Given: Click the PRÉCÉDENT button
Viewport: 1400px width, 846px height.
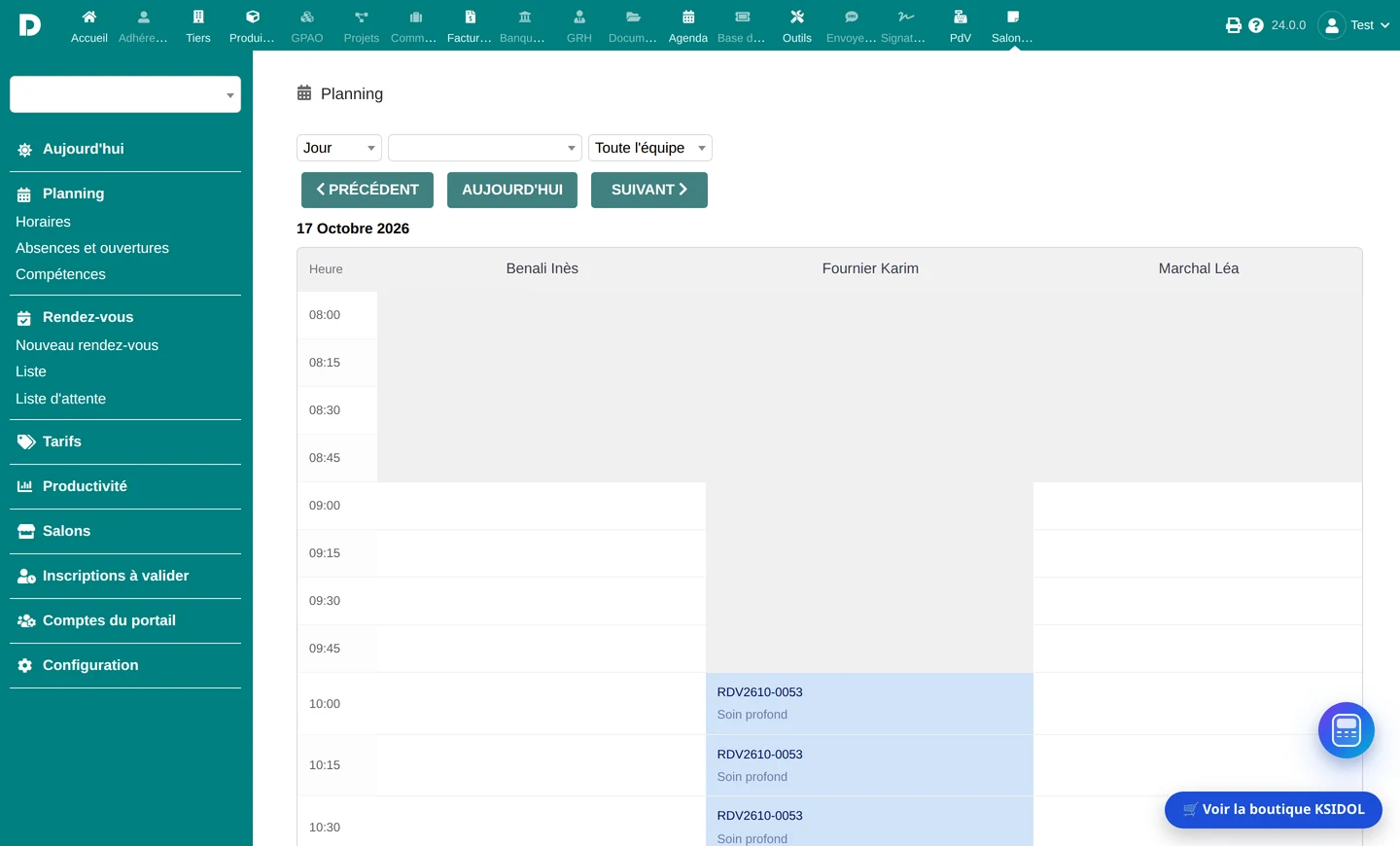Looking at the screenshot, I should 367,190.
